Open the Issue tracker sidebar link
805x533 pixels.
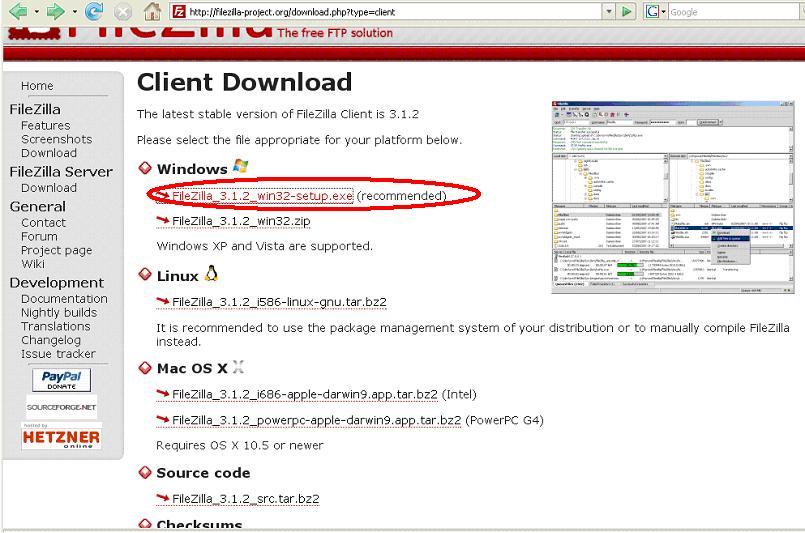[58, 354]
